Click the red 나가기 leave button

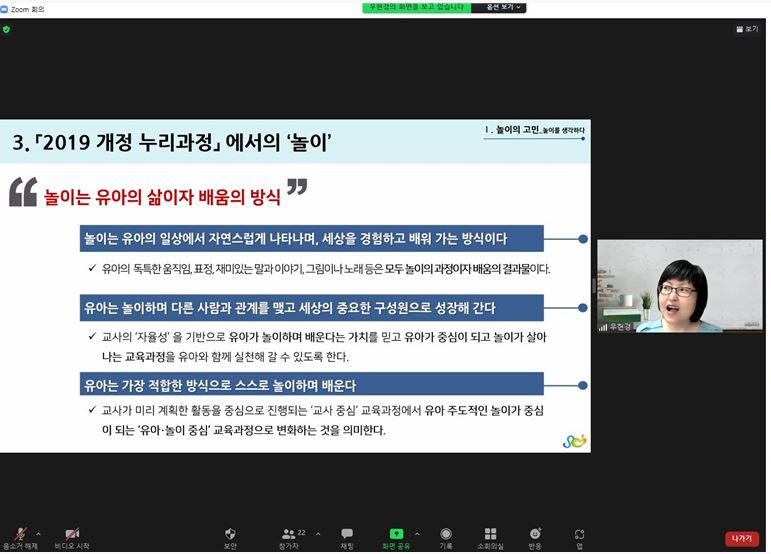tap(741, 538)
